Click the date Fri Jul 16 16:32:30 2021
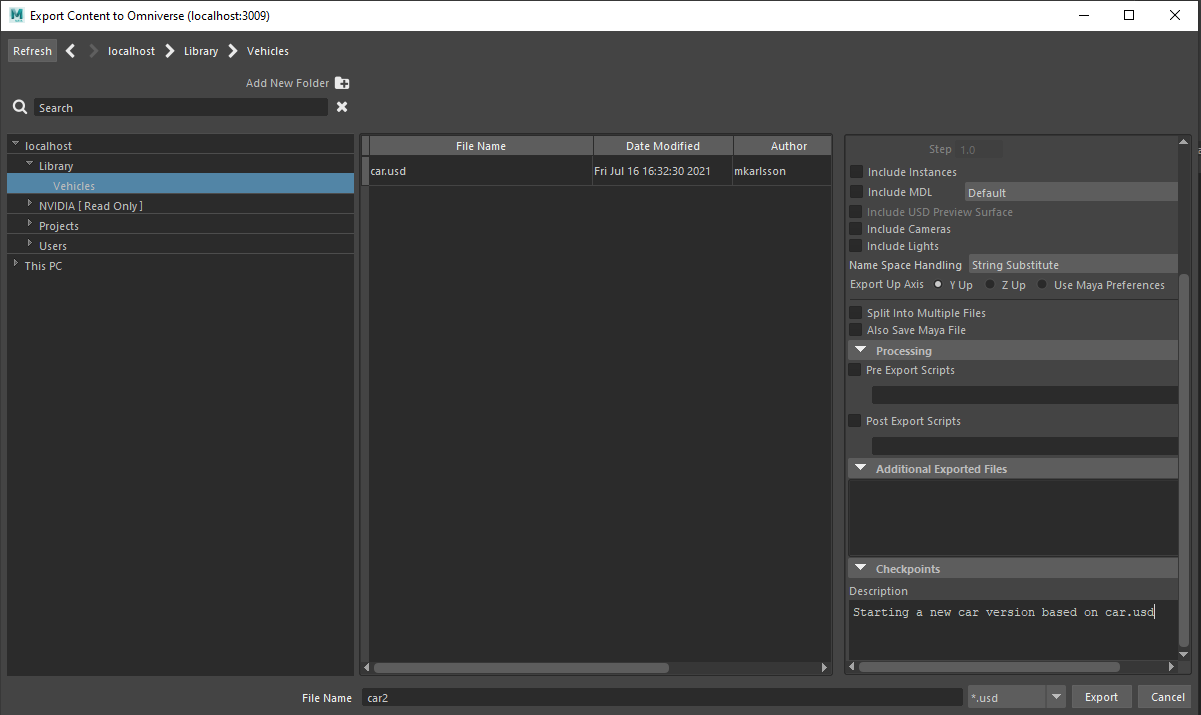 tap(652, 171)
